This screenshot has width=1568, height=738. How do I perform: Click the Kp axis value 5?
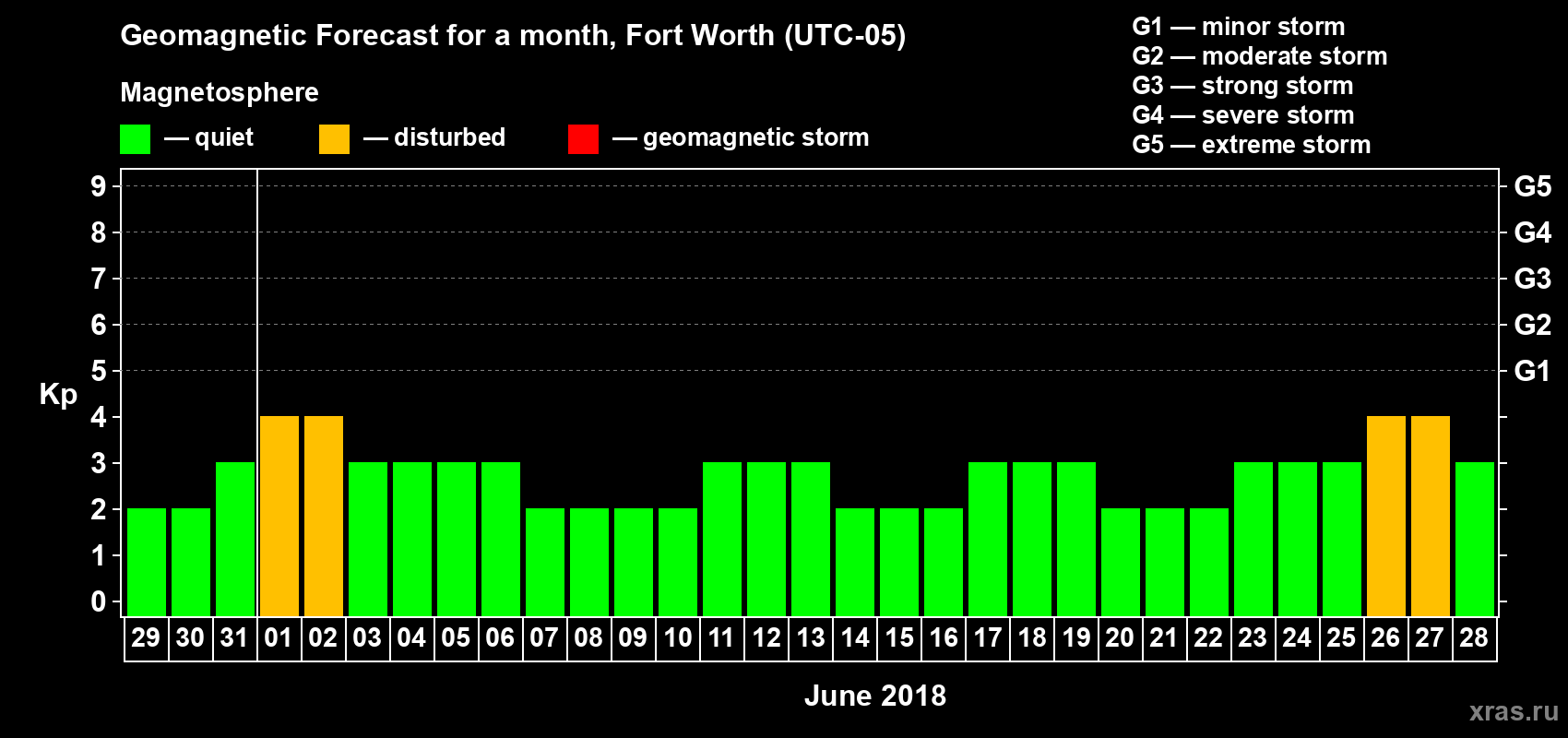pyautogui.click(x=99, y=371)
